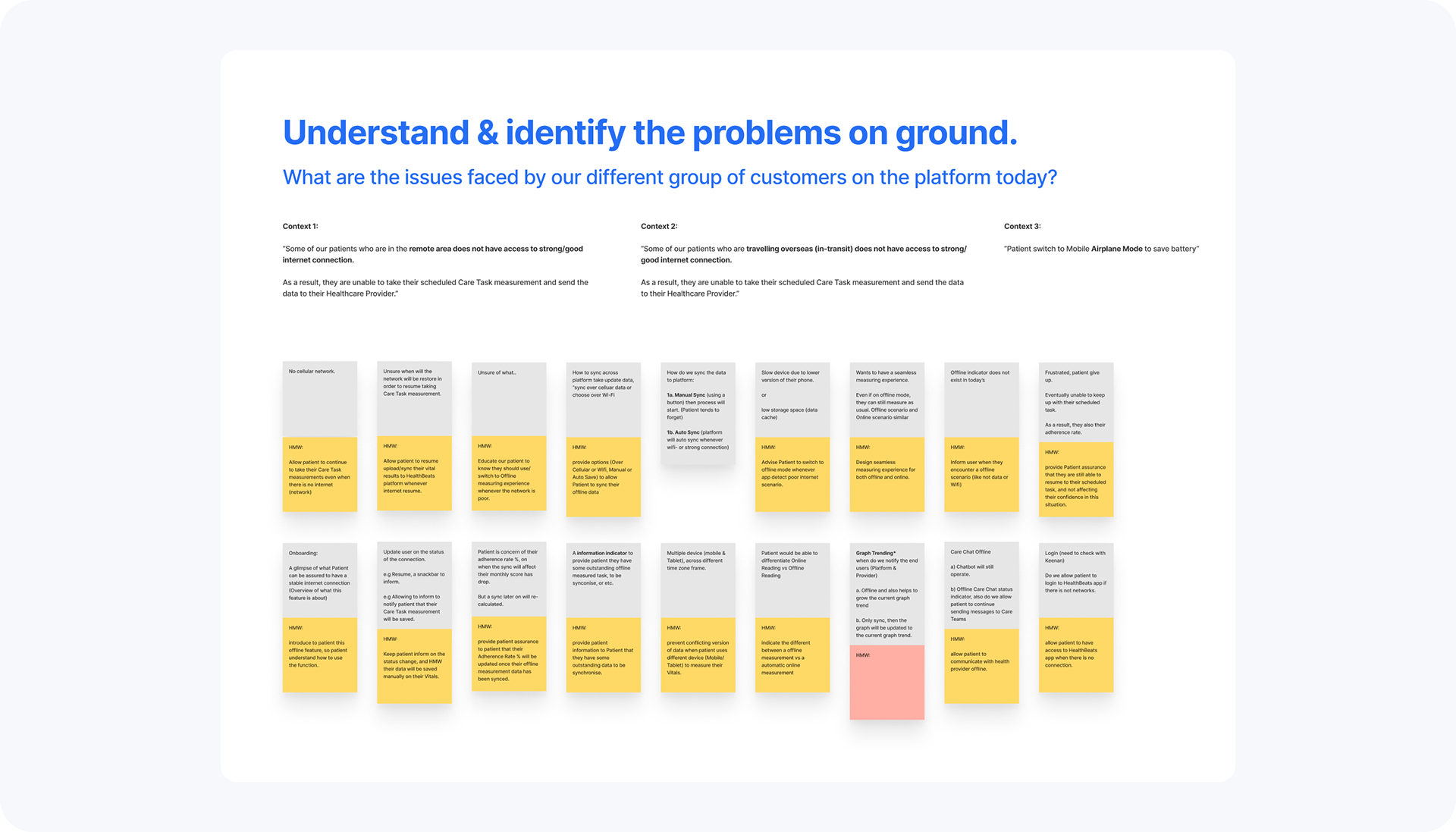Click the blue subtitle question about customer issues
Viewport: 1456px width, 832px height.
tap(669, 177)
